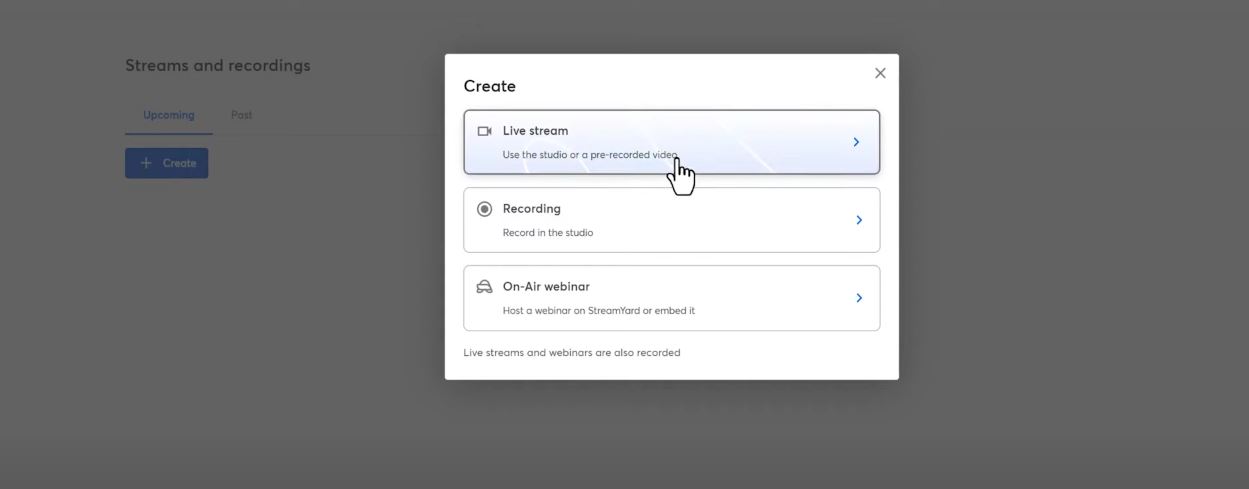This screenshot has width=1249, height=489.
Task: Click the 'Create' dialog title
Action: click(x=490, y=86)
